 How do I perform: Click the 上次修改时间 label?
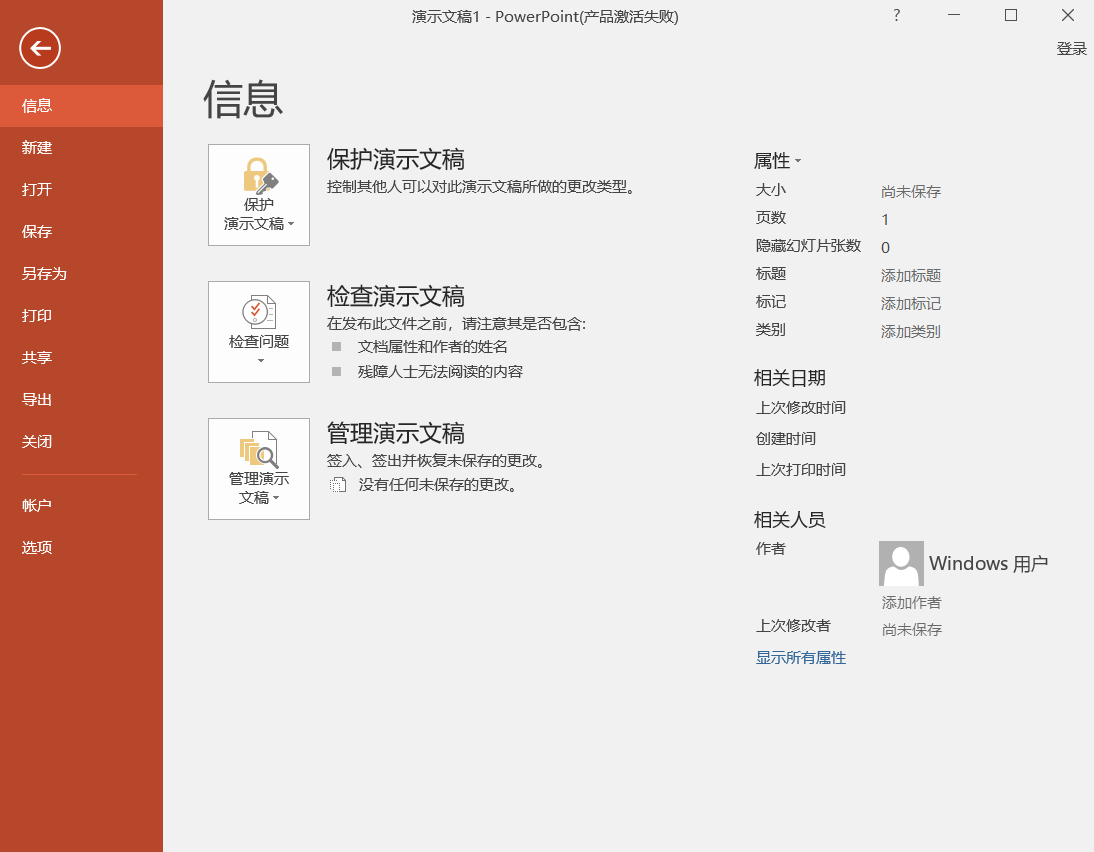(800, 408)
